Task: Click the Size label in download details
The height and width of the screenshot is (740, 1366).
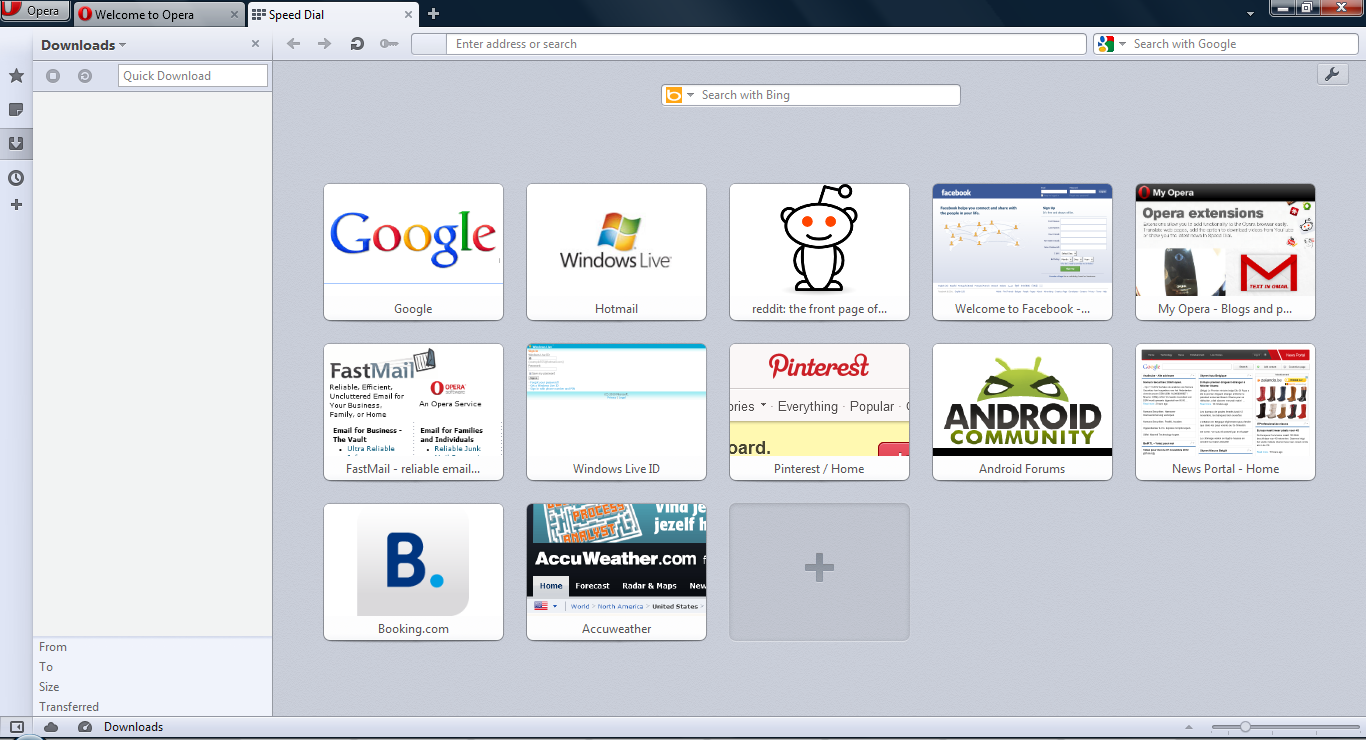Action: click(49, 687)
